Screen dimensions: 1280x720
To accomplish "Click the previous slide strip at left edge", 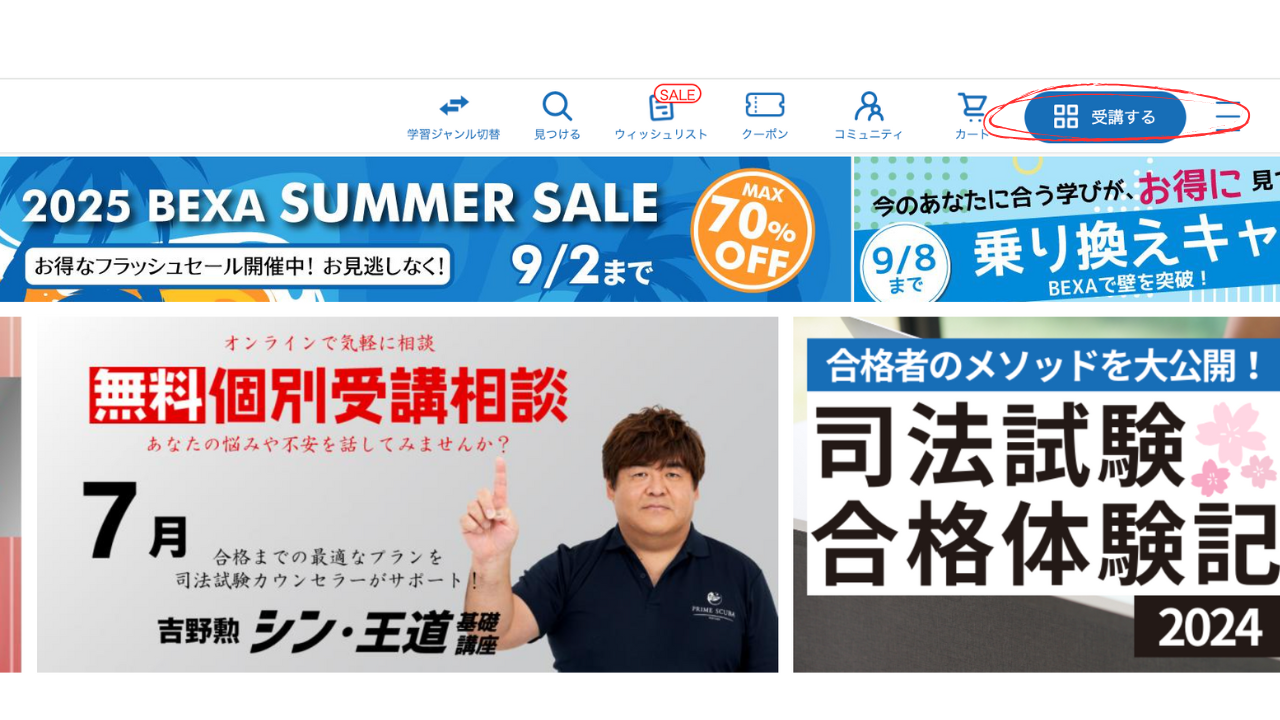I will pos(10,495).
